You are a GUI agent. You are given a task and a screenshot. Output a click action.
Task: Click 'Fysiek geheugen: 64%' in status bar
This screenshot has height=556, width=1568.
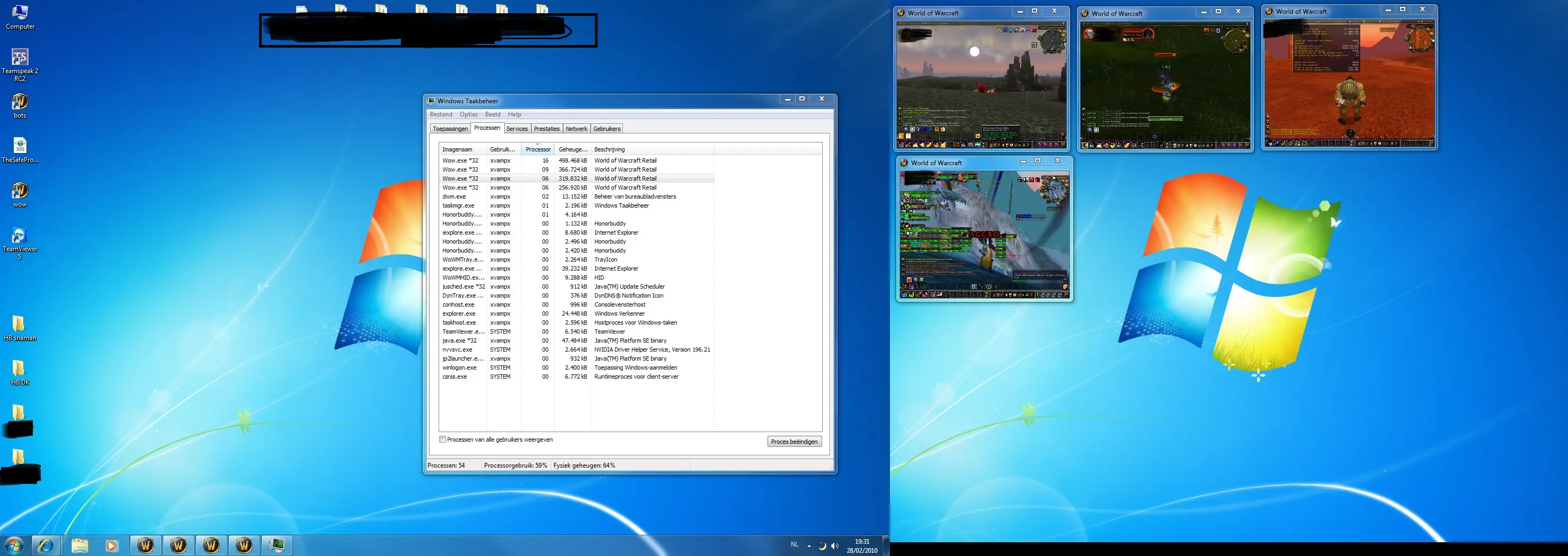coord(584,465)
